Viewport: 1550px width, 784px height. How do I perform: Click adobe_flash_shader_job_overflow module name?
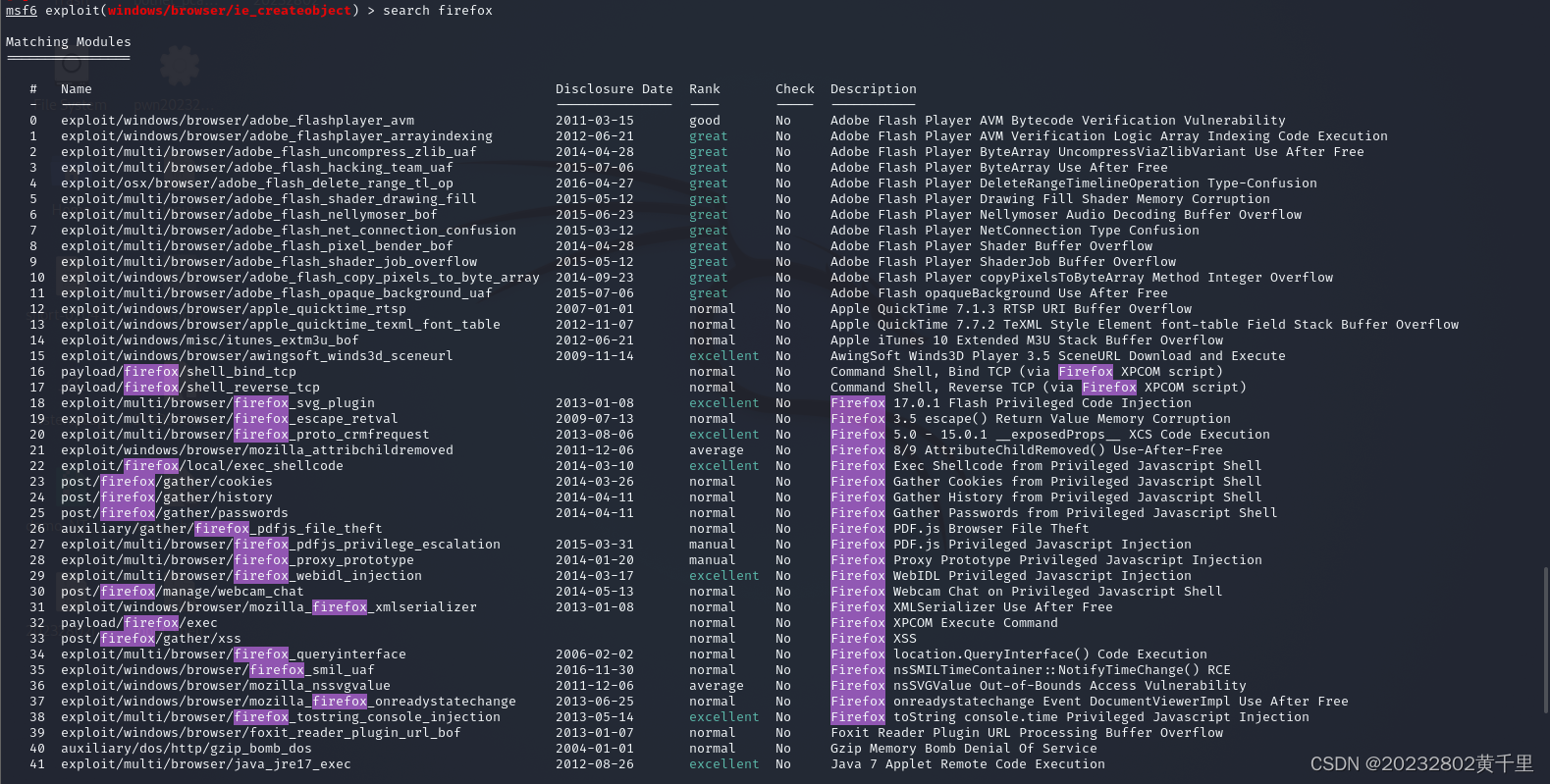tap(269, 262)
